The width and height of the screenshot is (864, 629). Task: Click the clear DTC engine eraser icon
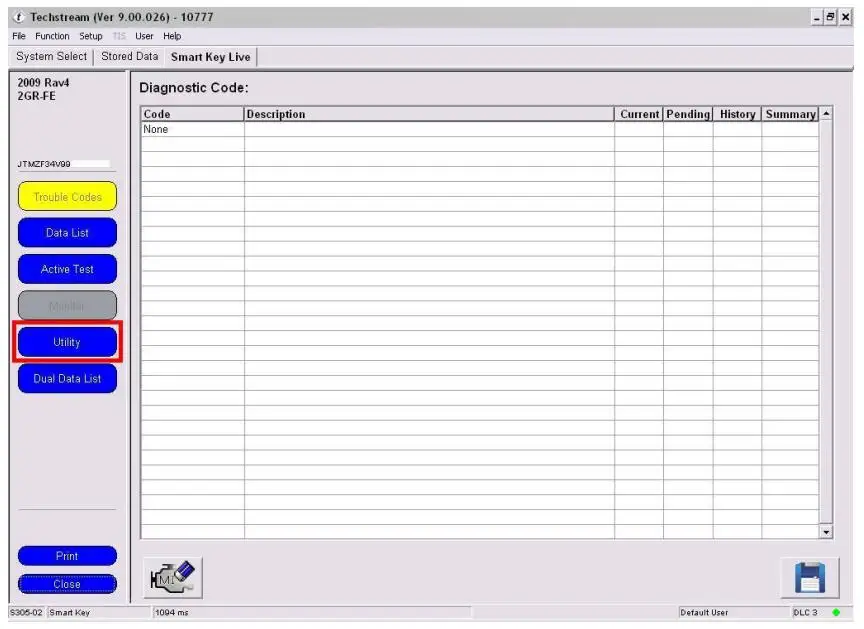[172, 577]
